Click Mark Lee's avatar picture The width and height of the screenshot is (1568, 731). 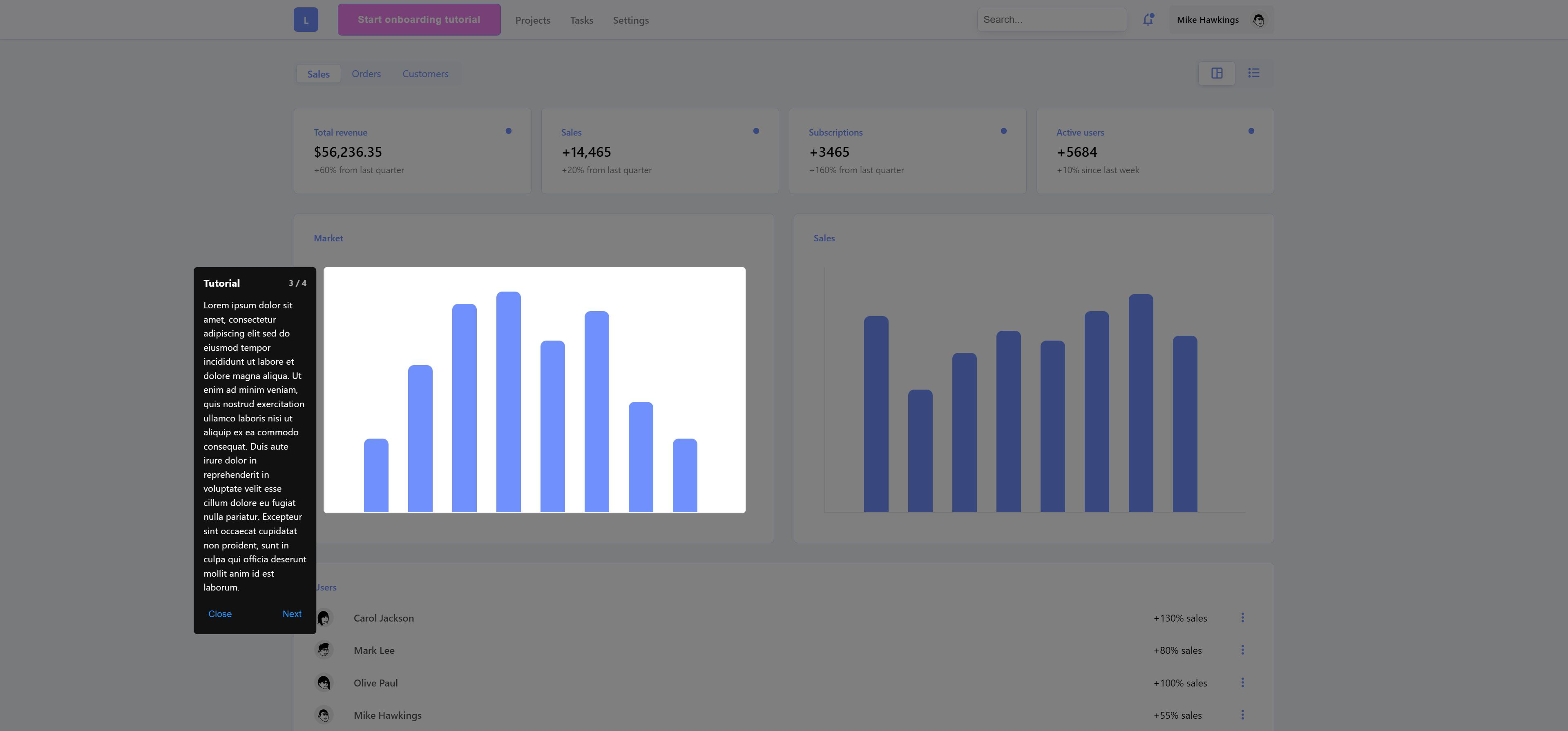(324, 650)
